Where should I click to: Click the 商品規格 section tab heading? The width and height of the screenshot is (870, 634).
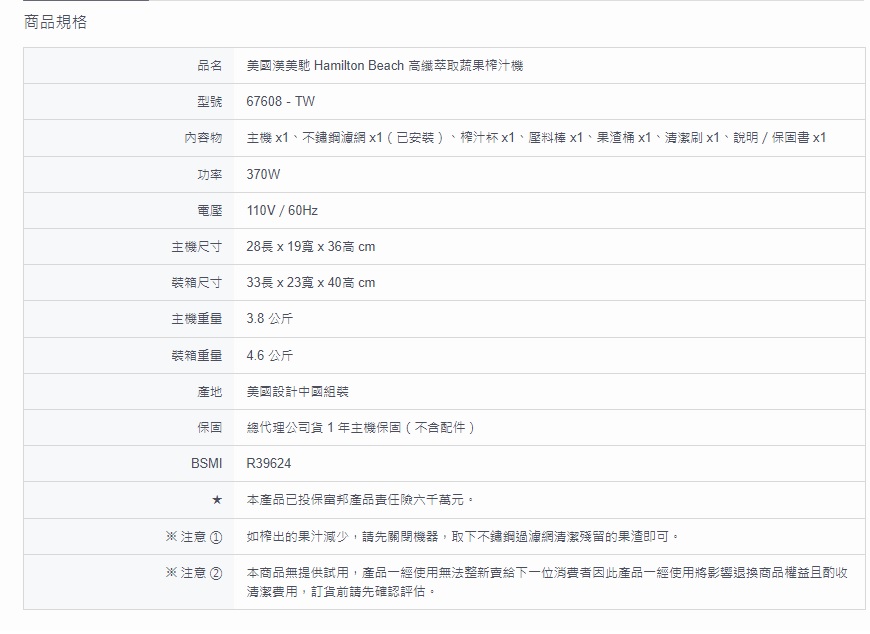point(55,22)
